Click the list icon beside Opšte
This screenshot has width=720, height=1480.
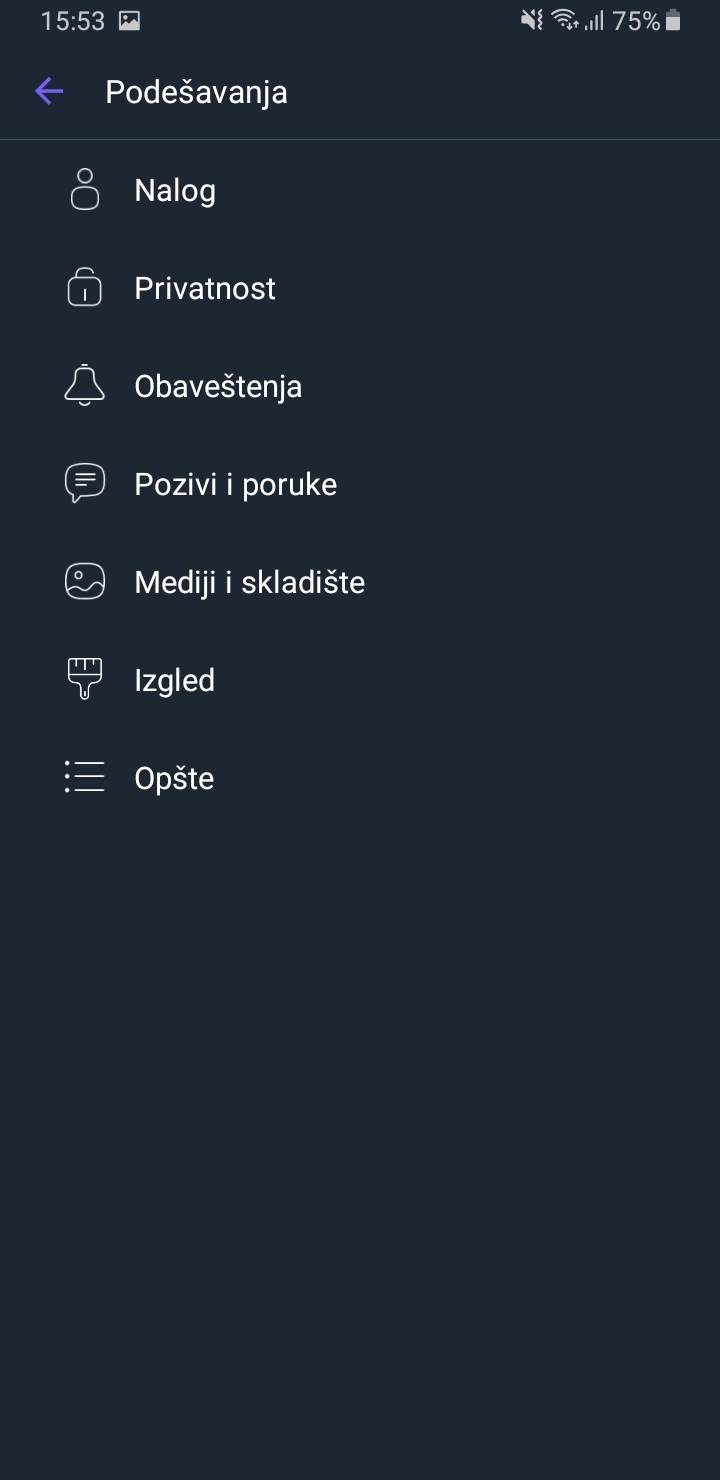pos(85,777)
